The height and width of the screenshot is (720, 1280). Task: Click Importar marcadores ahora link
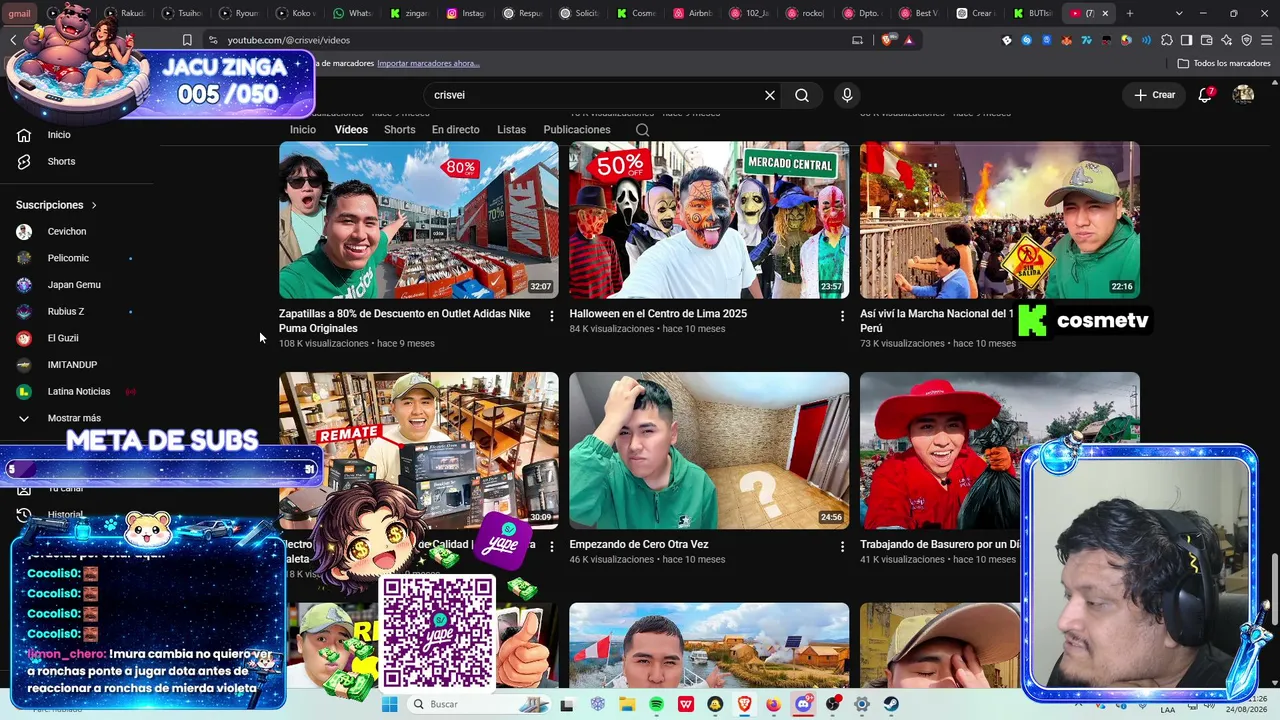428,63
